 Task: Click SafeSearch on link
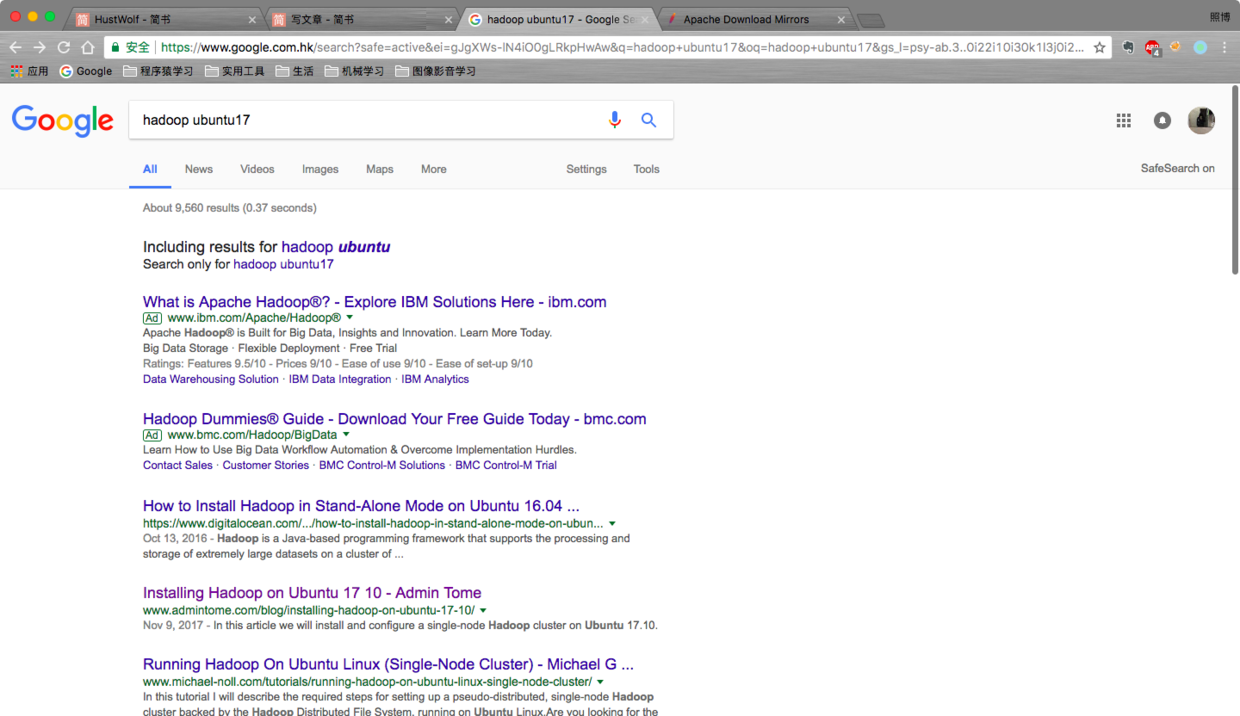(1178, 168)
